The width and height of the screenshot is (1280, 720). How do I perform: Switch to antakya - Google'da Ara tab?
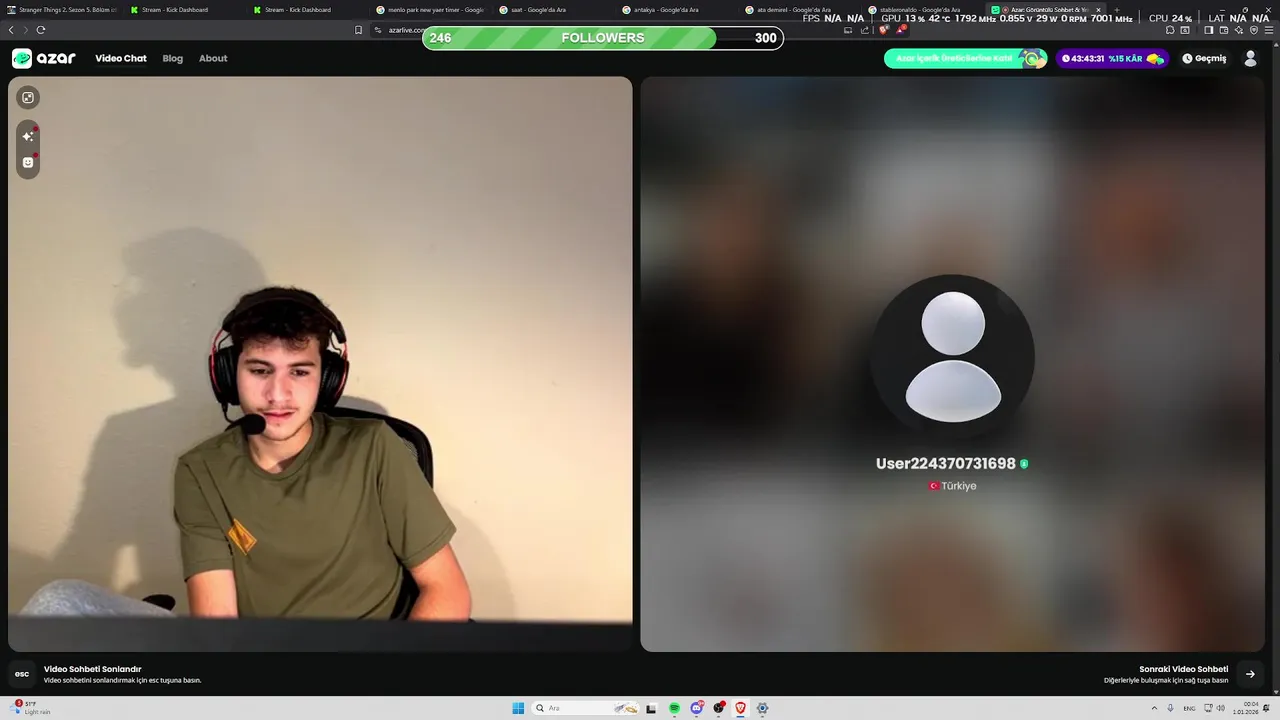tap(676, 10)
